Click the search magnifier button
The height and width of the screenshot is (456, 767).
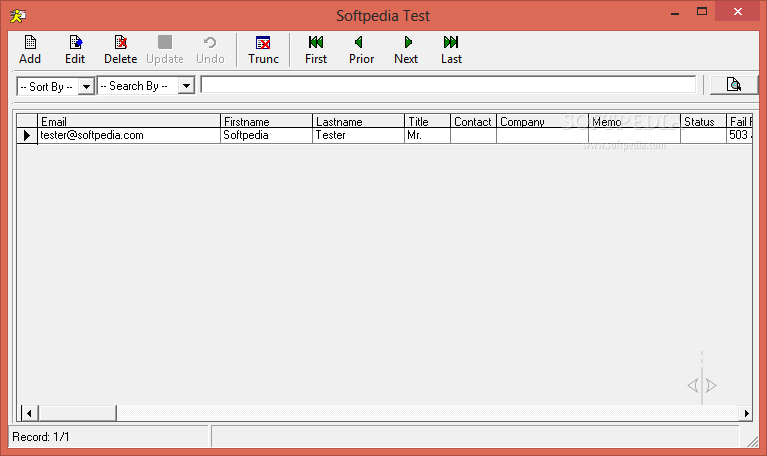(x=733, y=85)
